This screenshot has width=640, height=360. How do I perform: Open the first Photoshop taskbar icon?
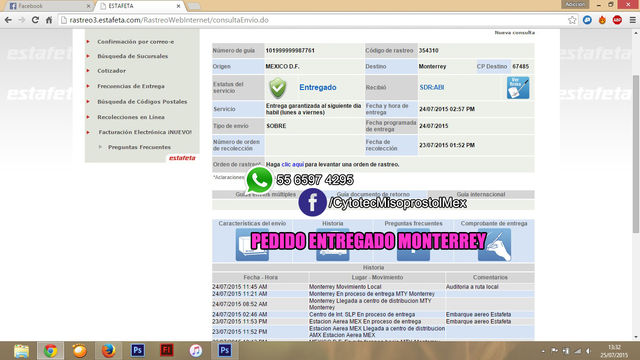click(138, 351)
